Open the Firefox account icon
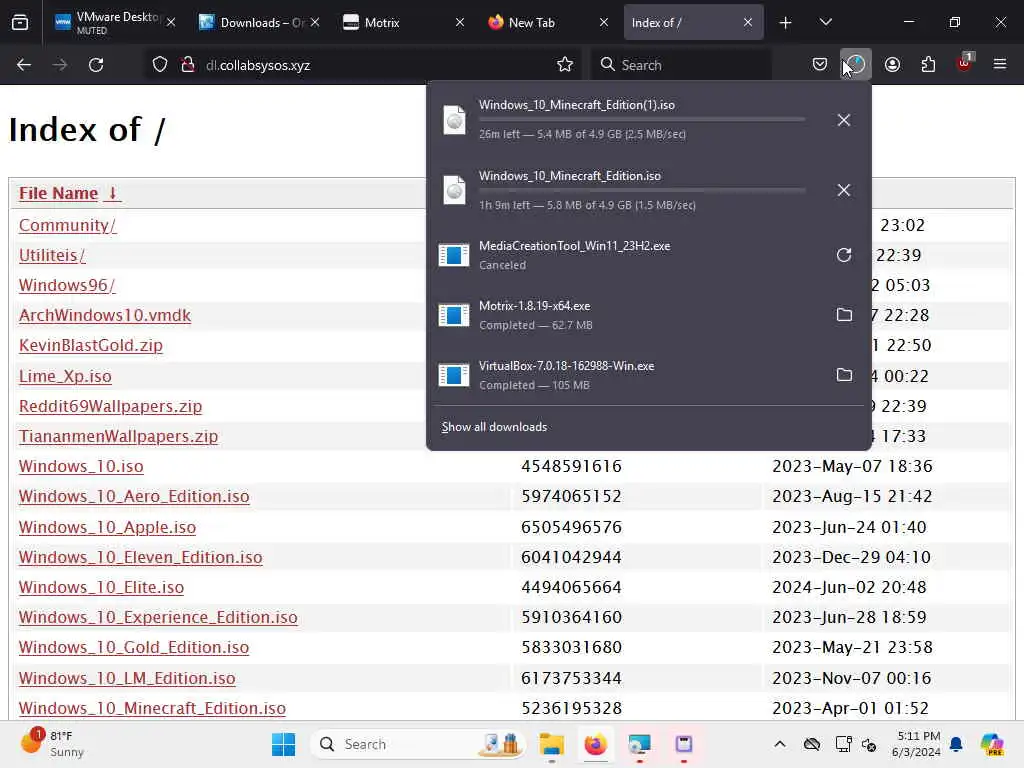Viewport: 1024px width, 768px height. click(892, 65)
